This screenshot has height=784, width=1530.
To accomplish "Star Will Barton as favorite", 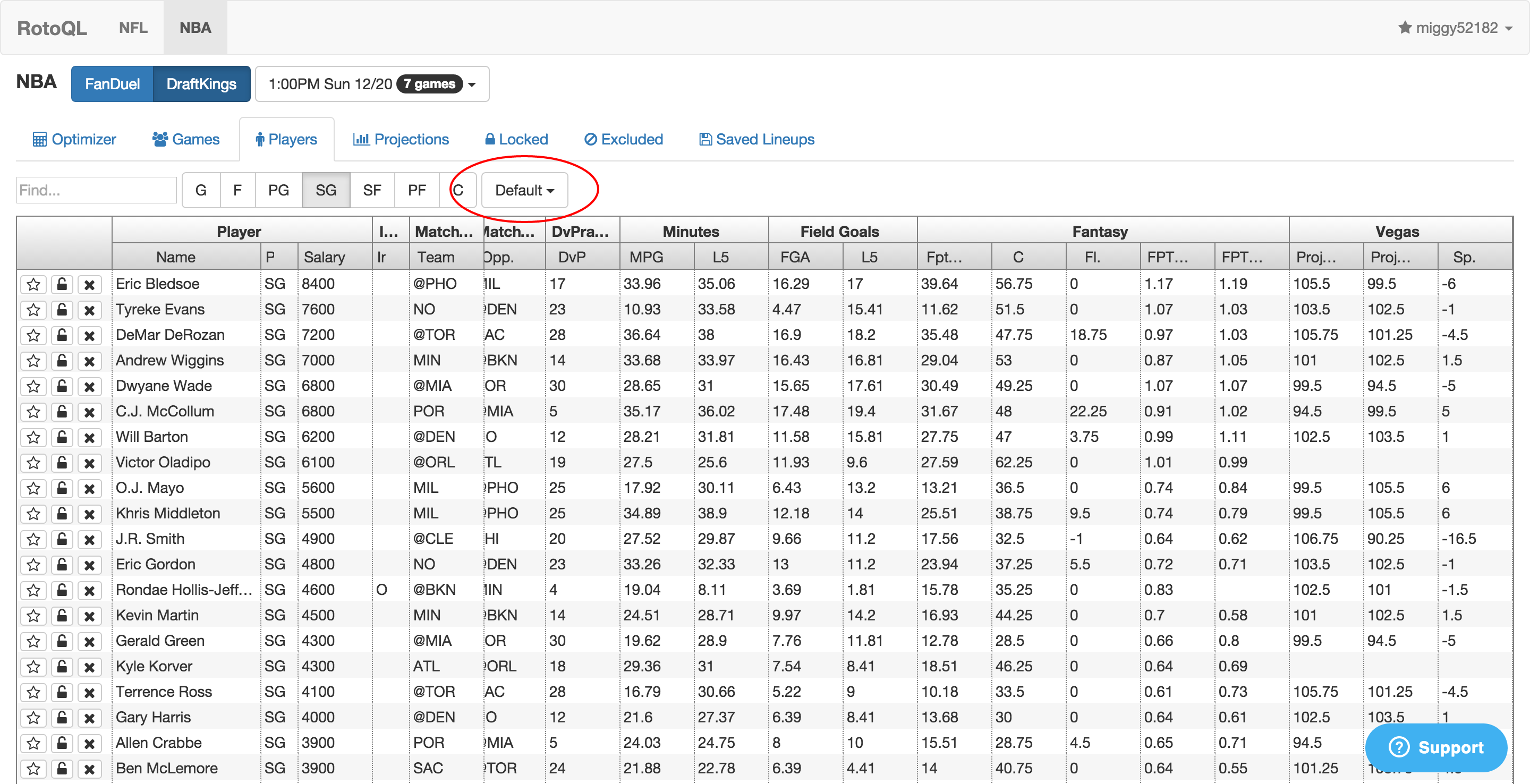I will [x=34, y=437].
